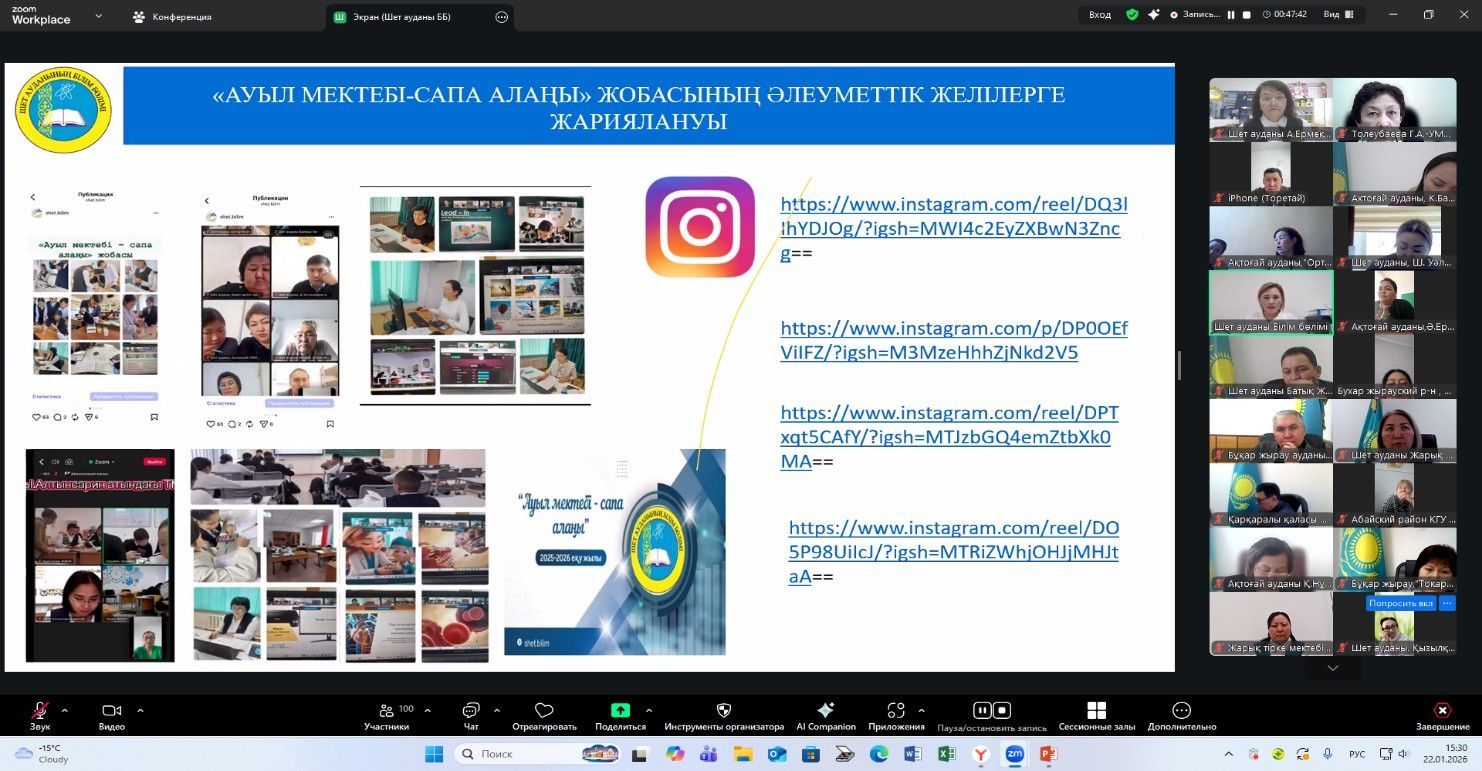Expand audio options arrow beside Звук
1482x771 pixels.
pyautogui.click(x=65, y=710)
